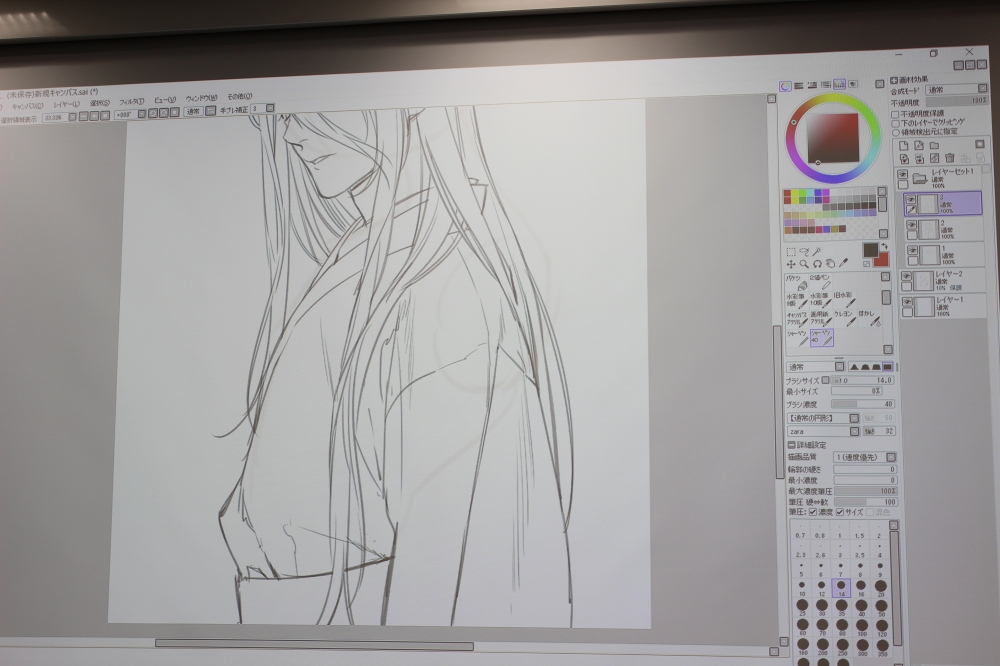The image size is (1000, 666).
Task: Create a new layer
Action: click(904, 145)
